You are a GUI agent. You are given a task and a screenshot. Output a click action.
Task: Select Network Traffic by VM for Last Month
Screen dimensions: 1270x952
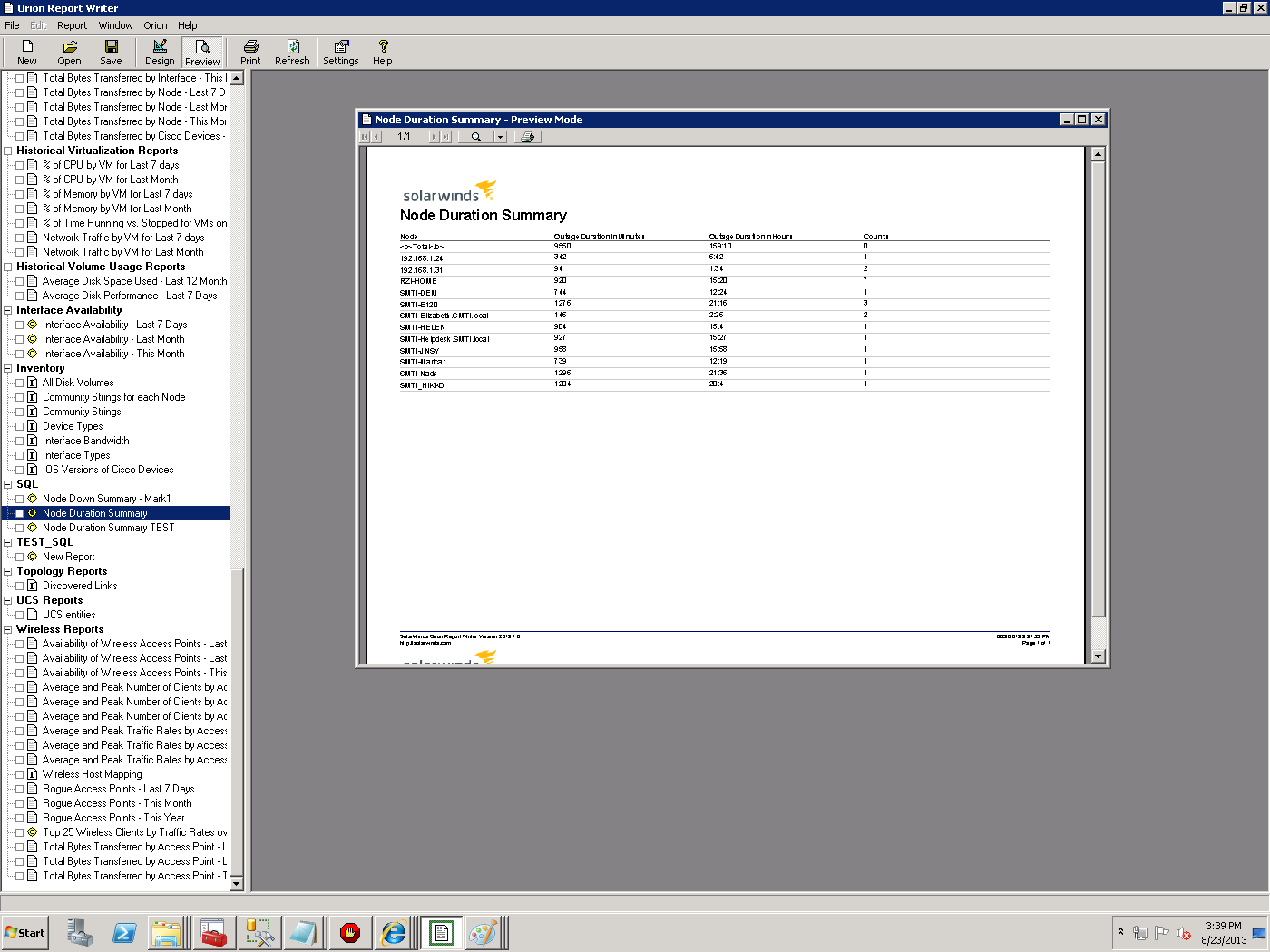pyautogui.click(x=122, y=252)
